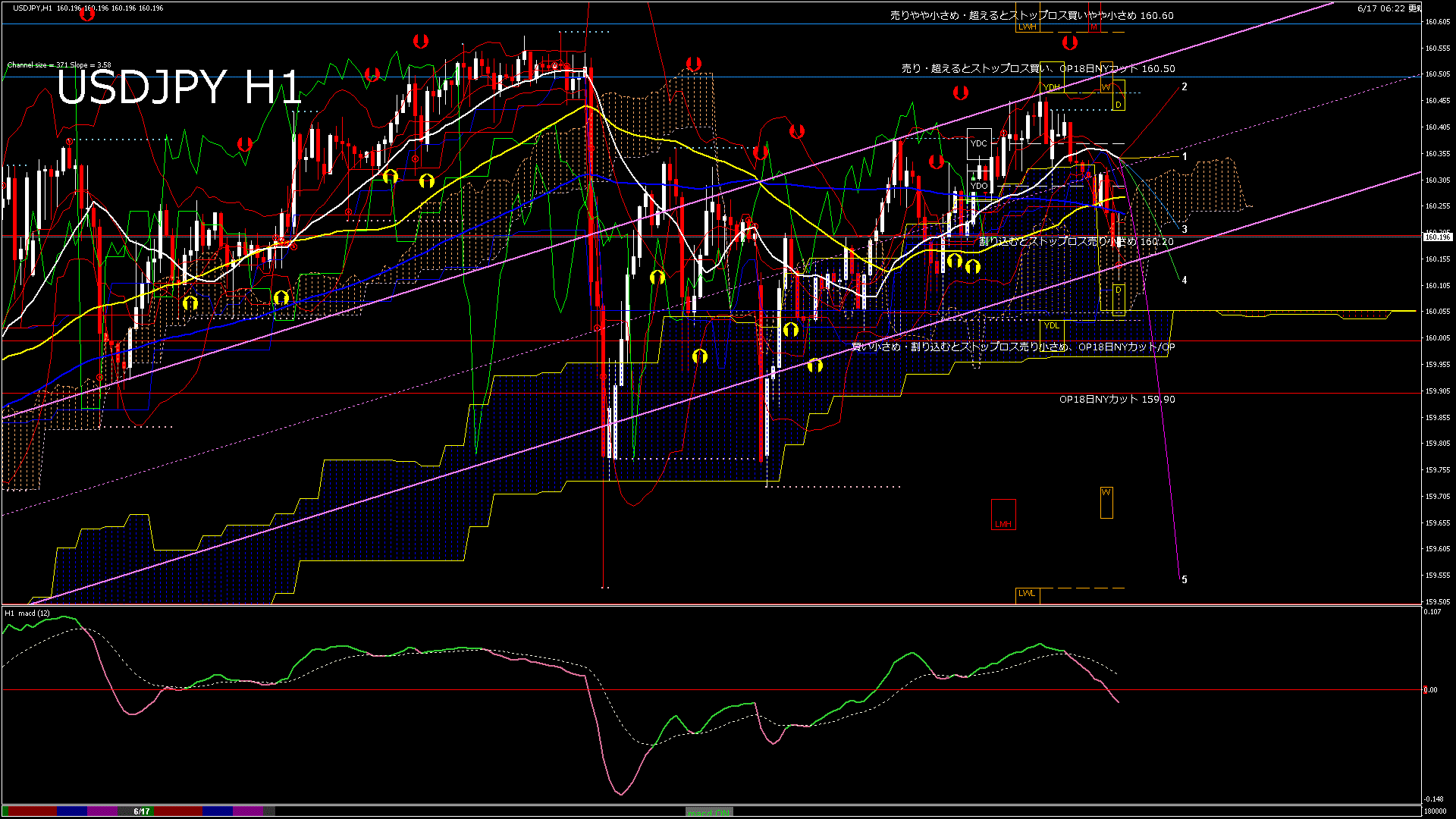Image resolution: width=1456 pixels, height=819 pixels.
Task: Select the YDO label box
Action: (x=979, y=185)
